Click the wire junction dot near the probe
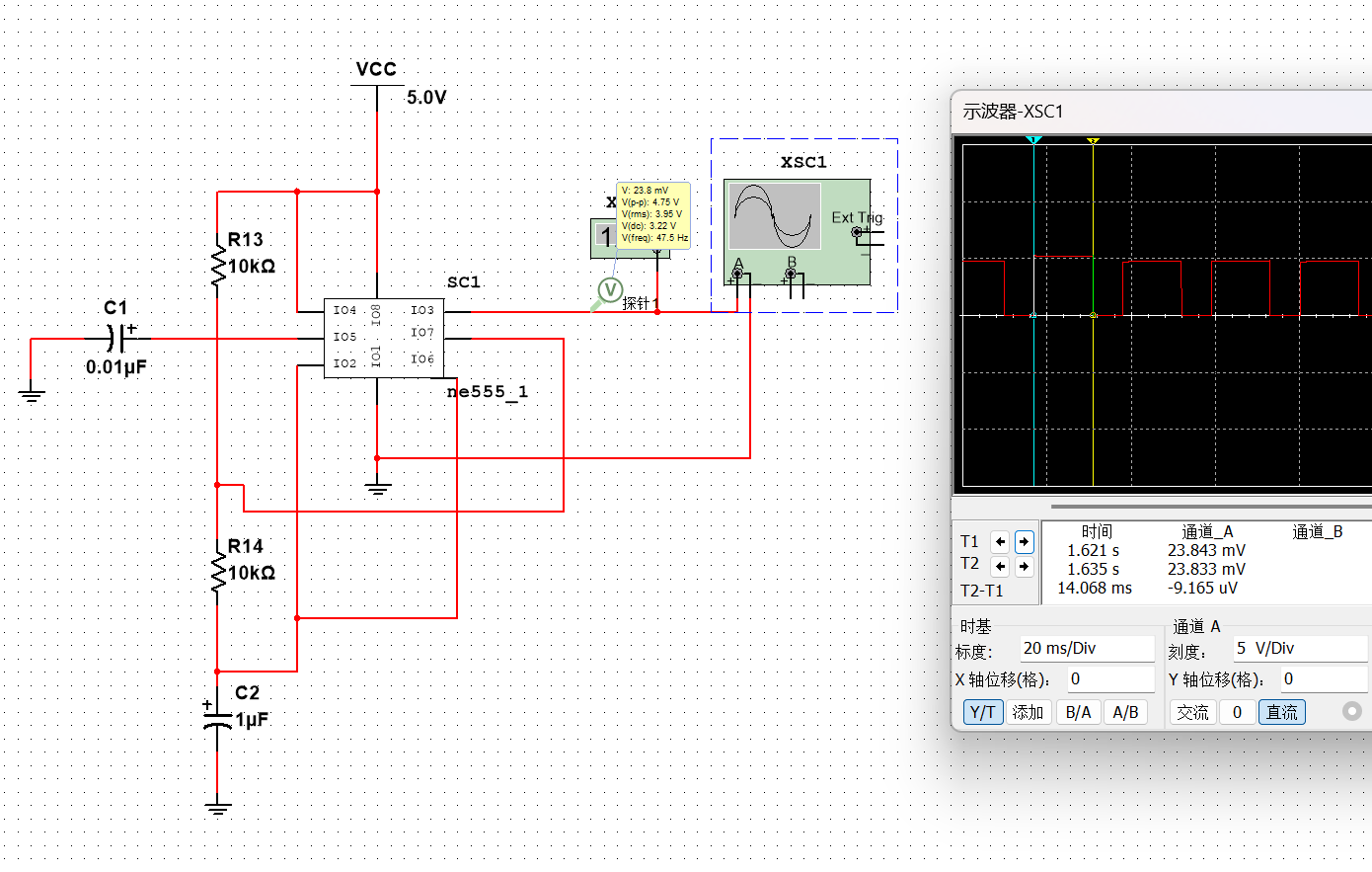Screen dimensions: 1372x872 click(657, 312)
